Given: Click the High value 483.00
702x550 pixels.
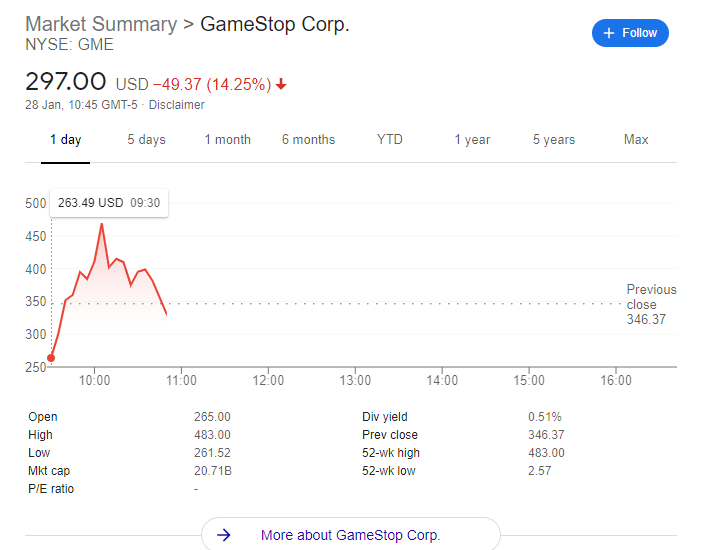Looking at the screenshot, I should pos(212,434).
